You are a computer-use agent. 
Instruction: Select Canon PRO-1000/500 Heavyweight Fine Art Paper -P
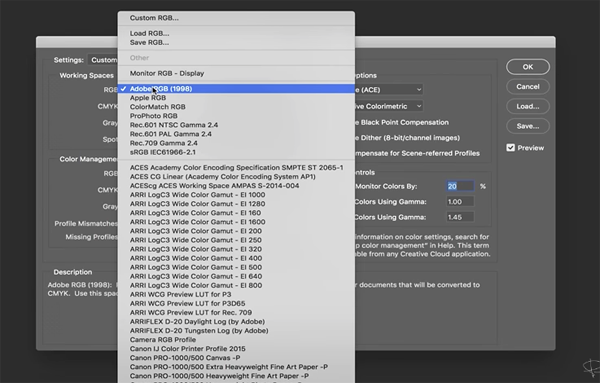(236, 376)
